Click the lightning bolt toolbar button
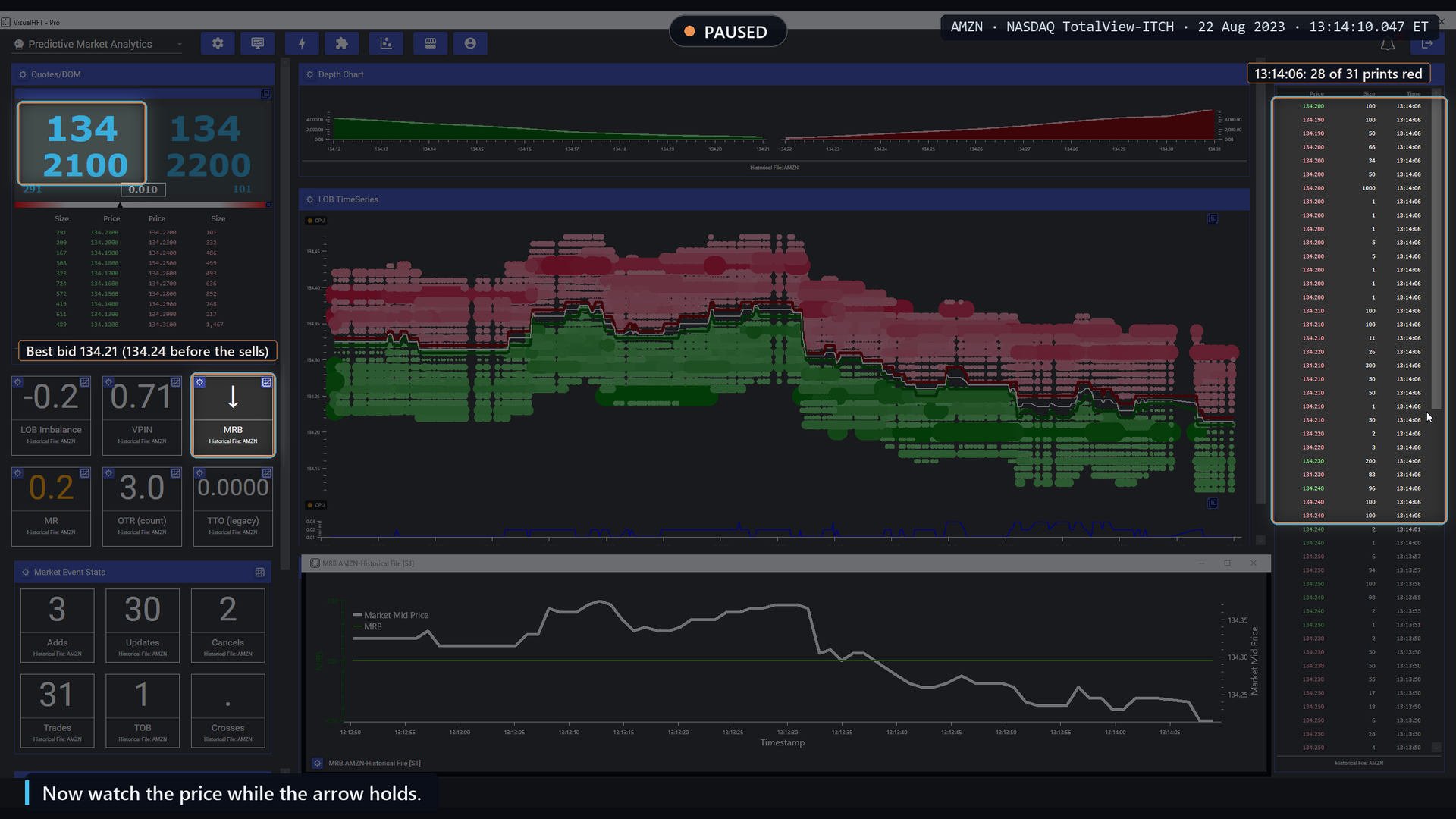The height and width of the screenshot is (819, 1456). [x=302, y=44]
